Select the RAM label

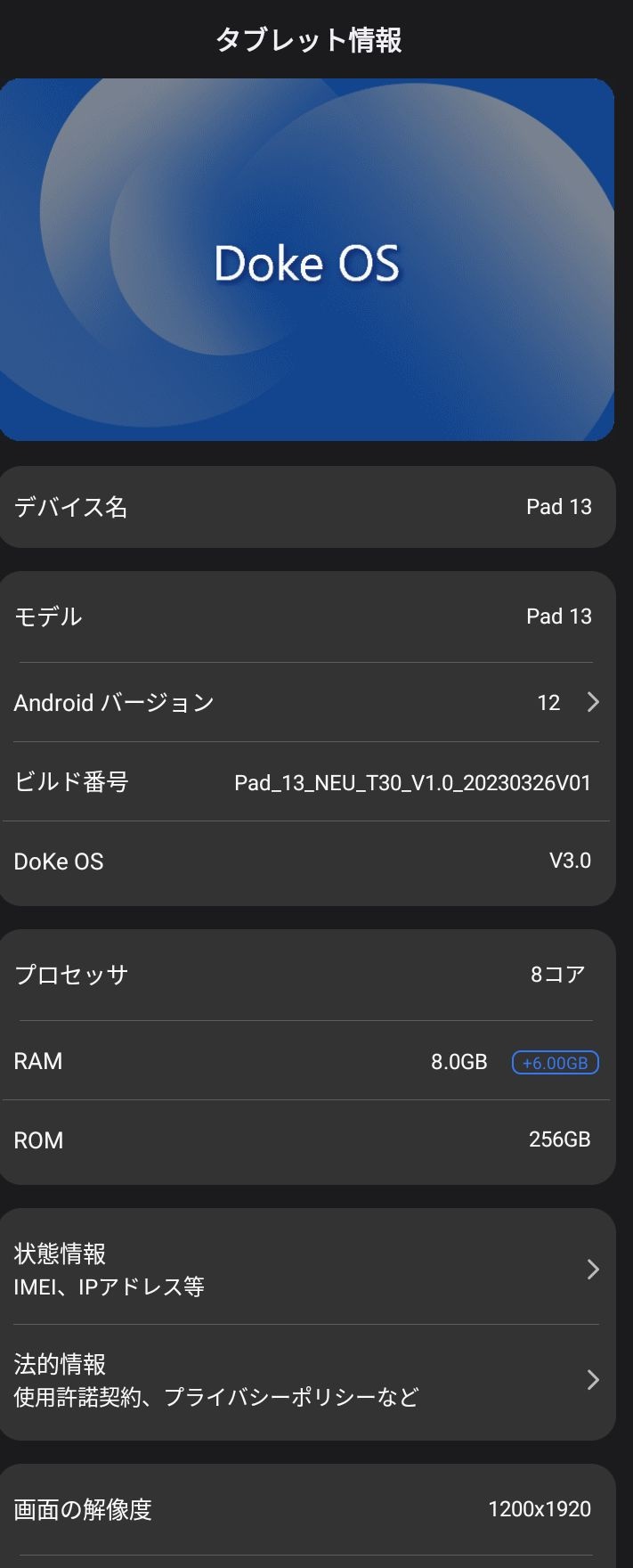point(38,1061)
